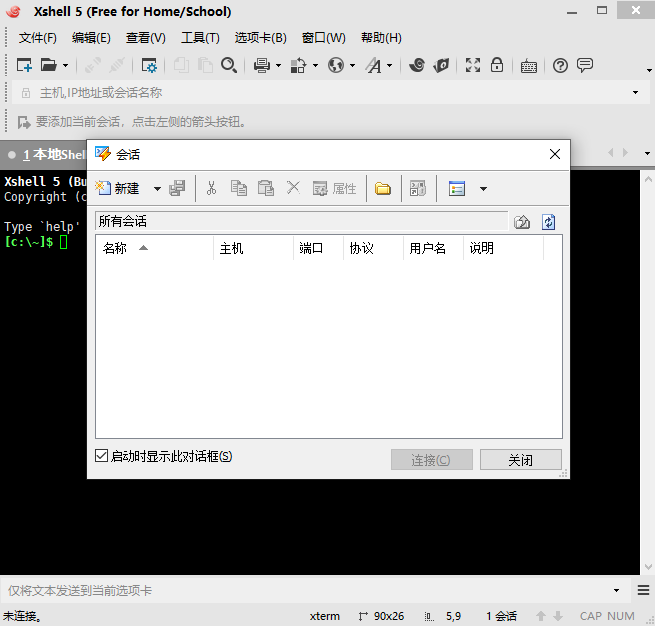Click the 属性 properties button in dialog
655x626 pixels.
coord(334,189)
